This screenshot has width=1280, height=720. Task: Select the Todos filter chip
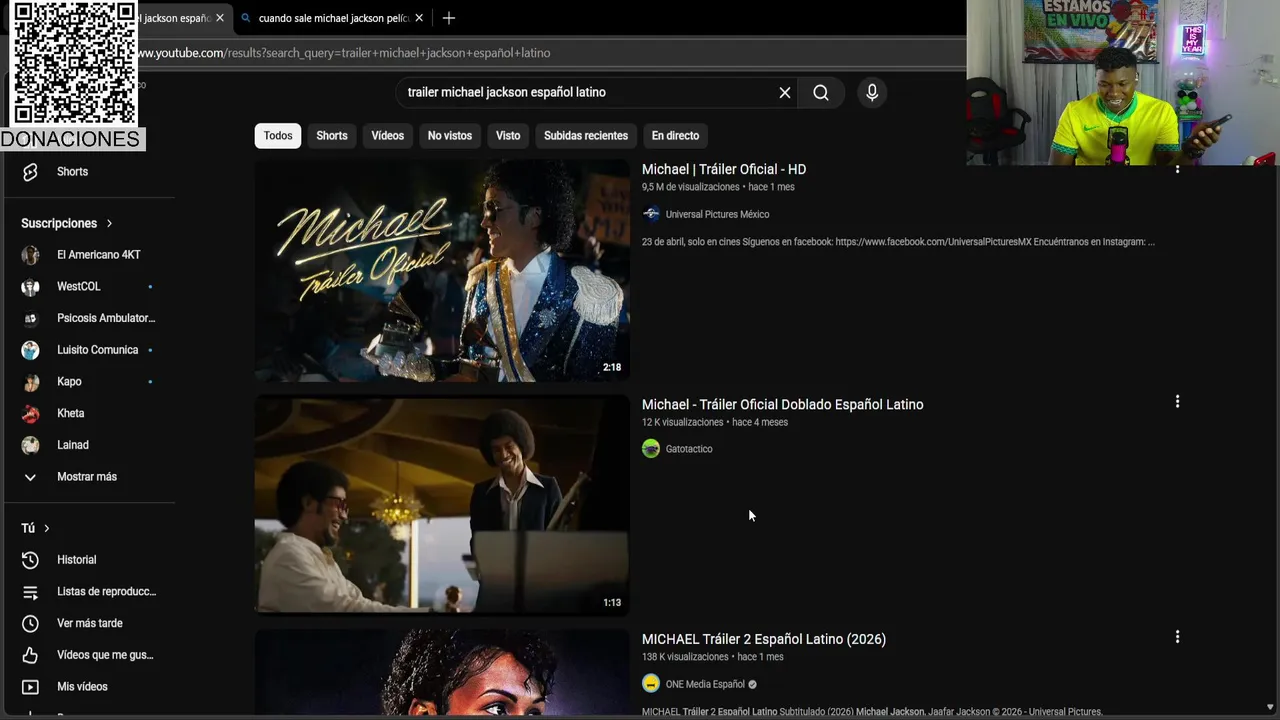pyautogui.click(x=278, y=136)
